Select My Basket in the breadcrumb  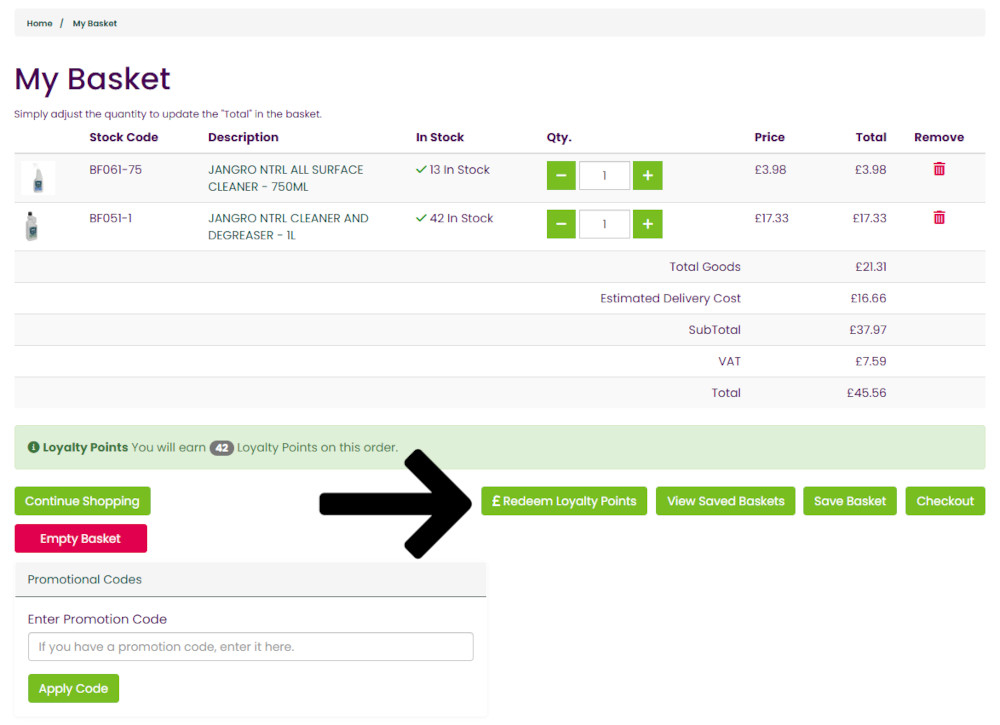click(95, 23)
